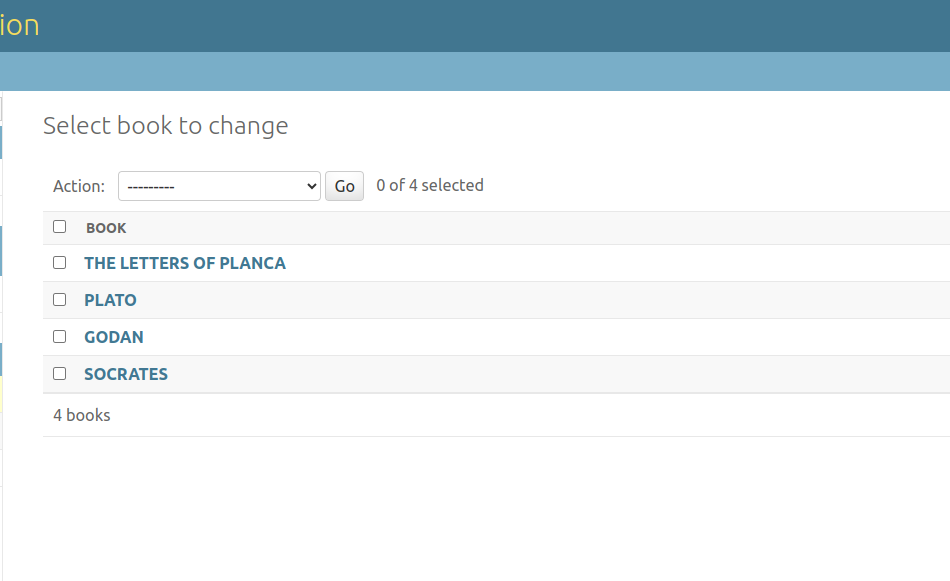
Task: Open the SOCRATES book record
Action: (126, 375)
